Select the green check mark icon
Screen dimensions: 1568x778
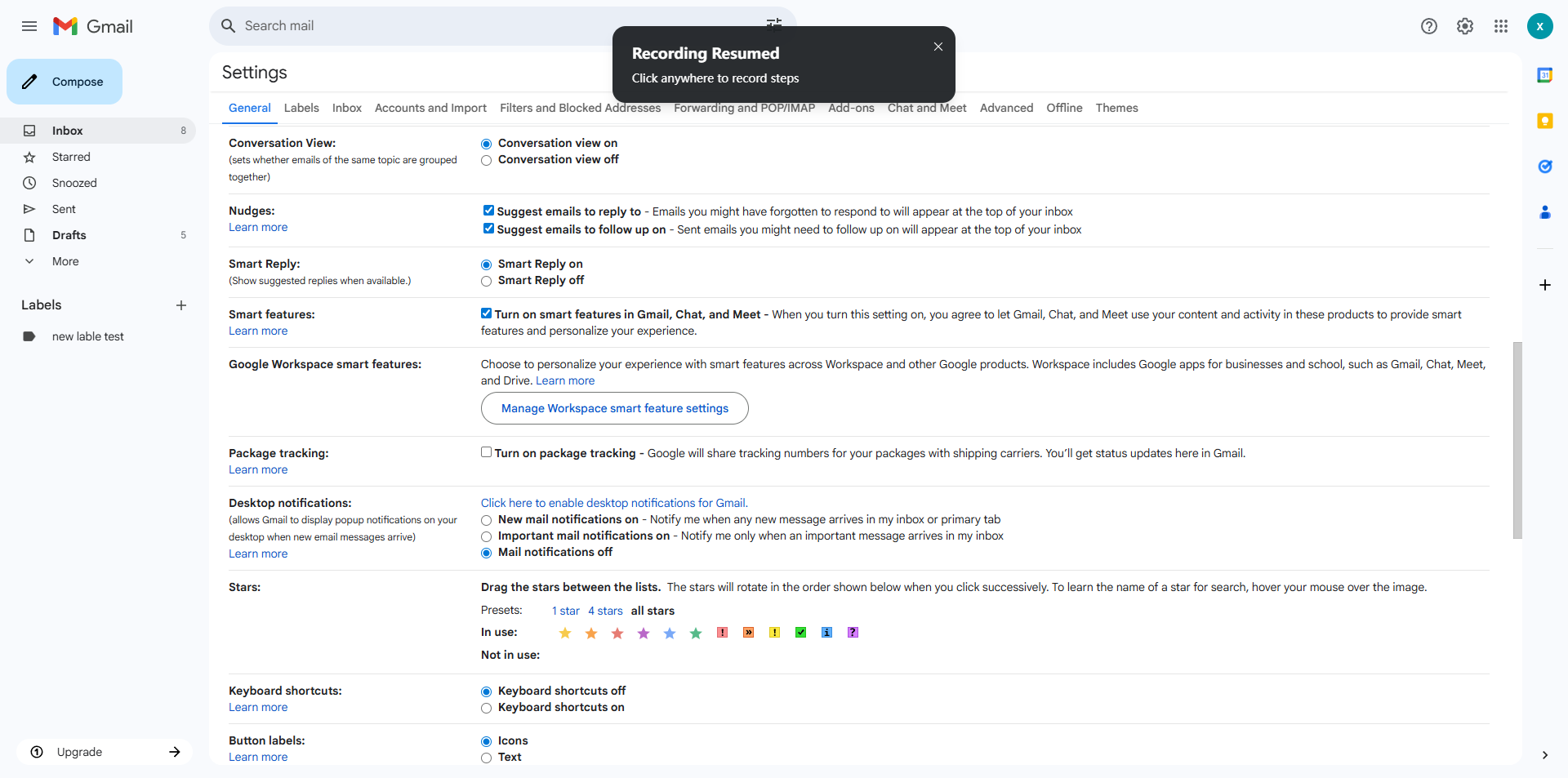pyautogui.click(x=801, y=633)
